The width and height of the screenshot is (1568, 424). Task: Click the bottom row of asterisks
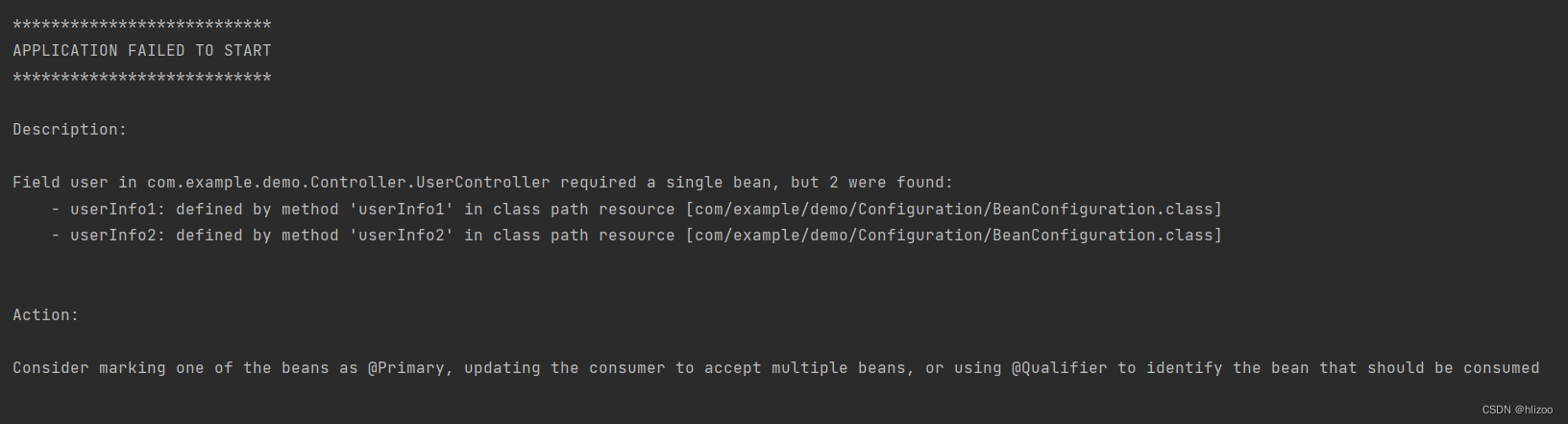[142, 77]
